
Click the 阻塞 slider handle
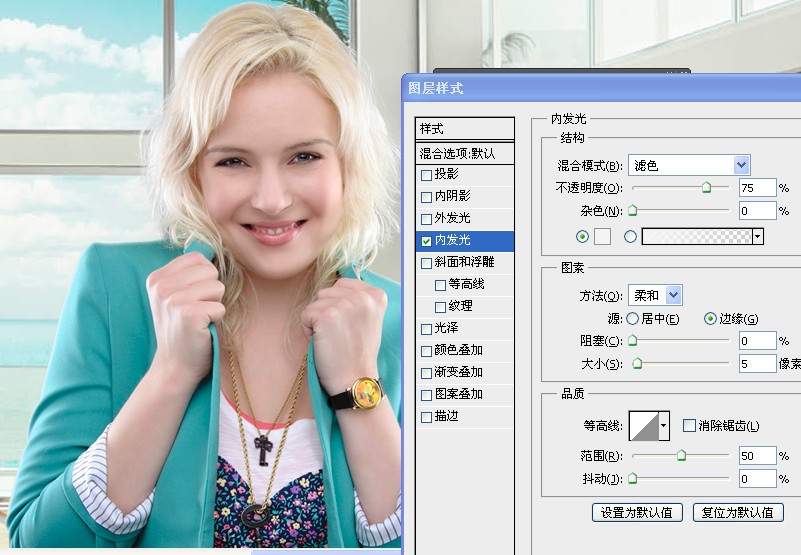(x=632, y=340)
